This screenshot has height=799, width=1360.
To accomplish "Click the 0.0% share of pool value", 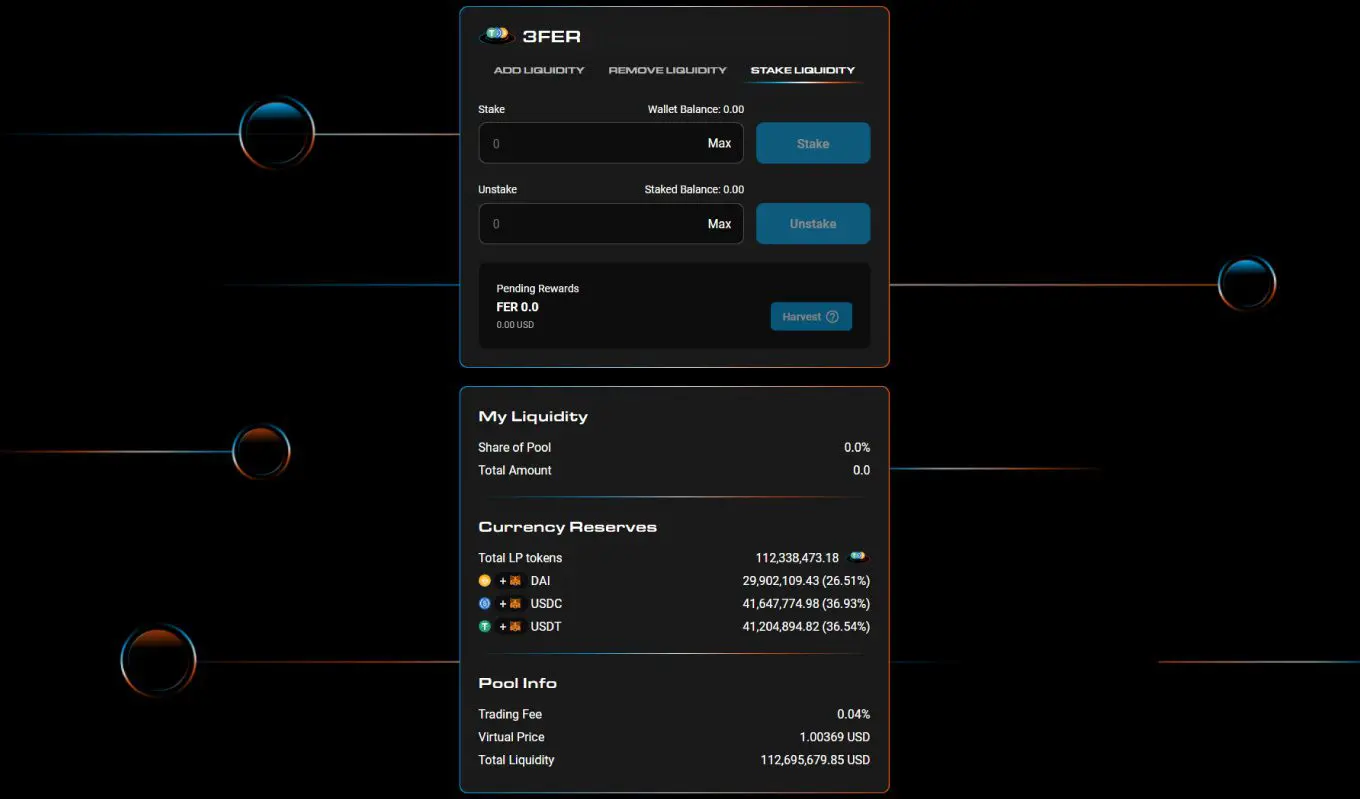I will pyautogui.click(x=857, y=448).
